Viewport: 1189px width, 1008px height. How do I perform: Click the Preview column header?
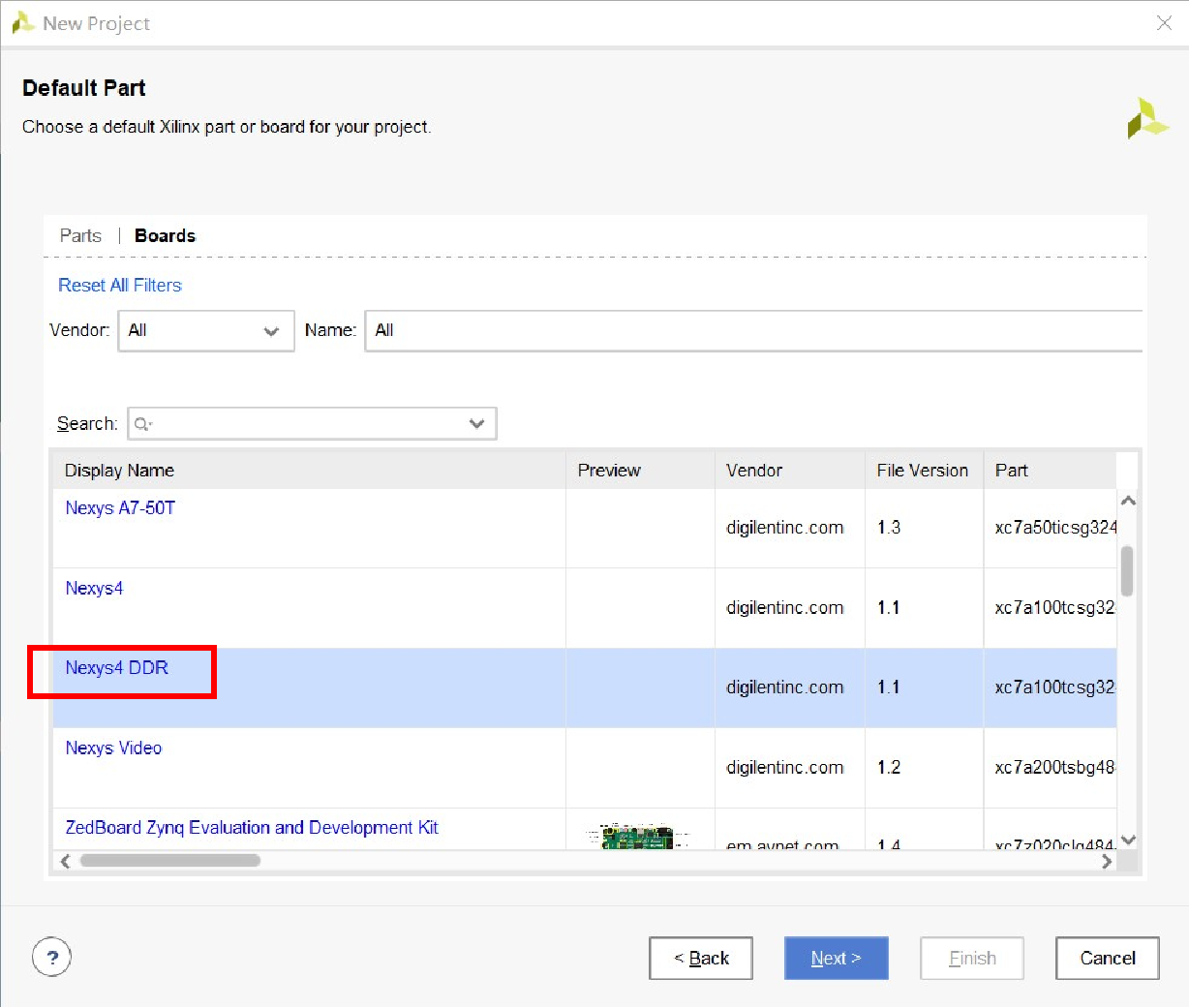(640, 471)
